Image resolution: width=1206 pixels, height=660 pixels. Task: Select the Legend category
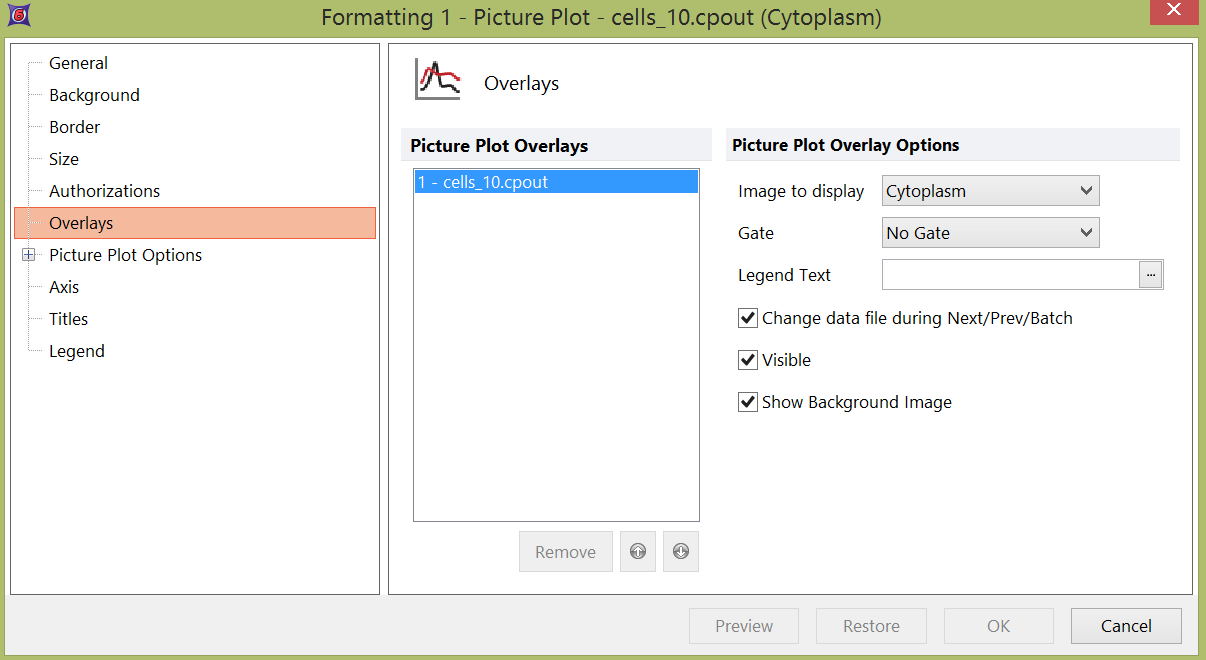76,351
